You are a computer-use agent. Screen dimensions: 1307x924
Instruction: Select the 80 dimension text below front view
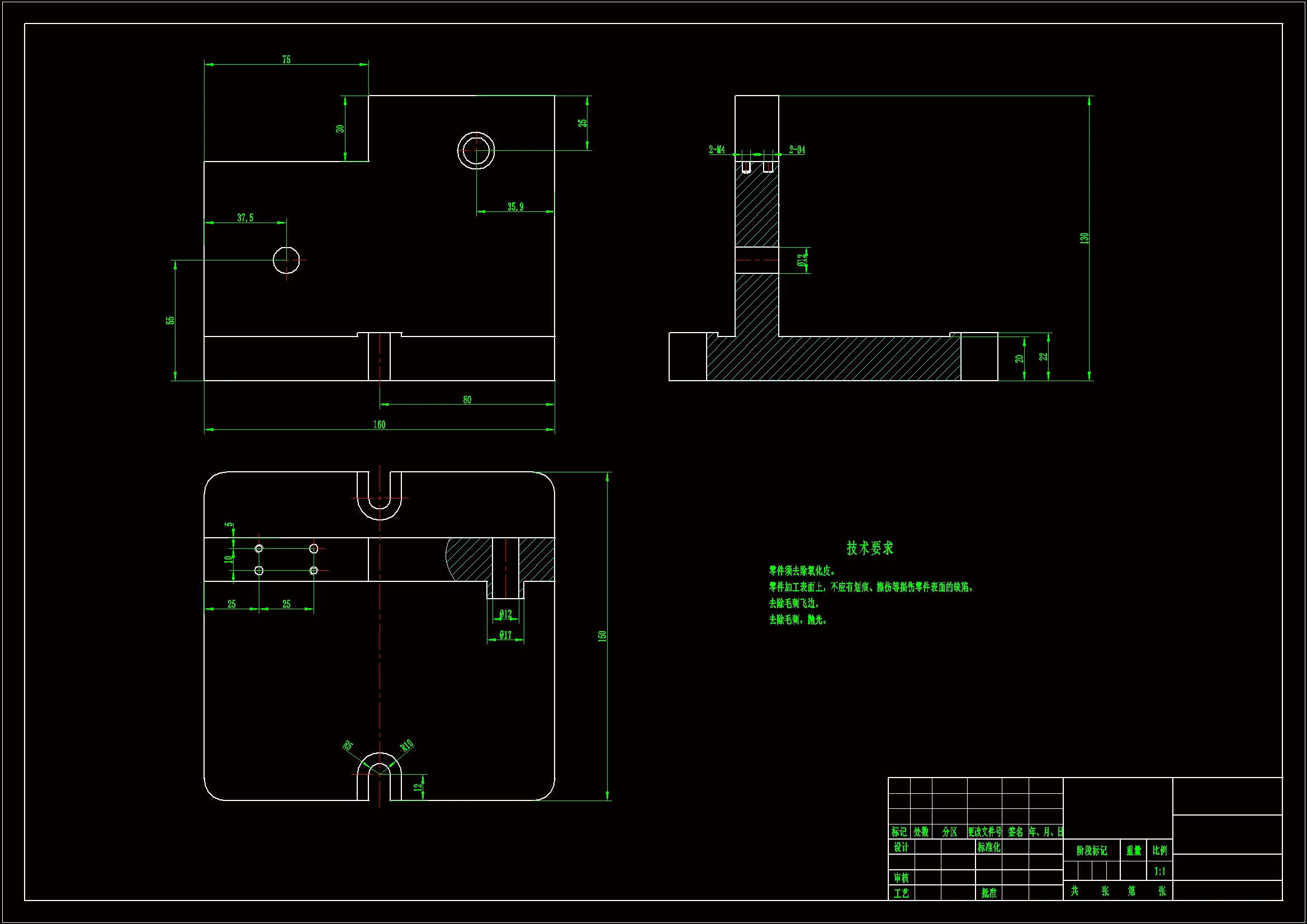click(467, 400)
